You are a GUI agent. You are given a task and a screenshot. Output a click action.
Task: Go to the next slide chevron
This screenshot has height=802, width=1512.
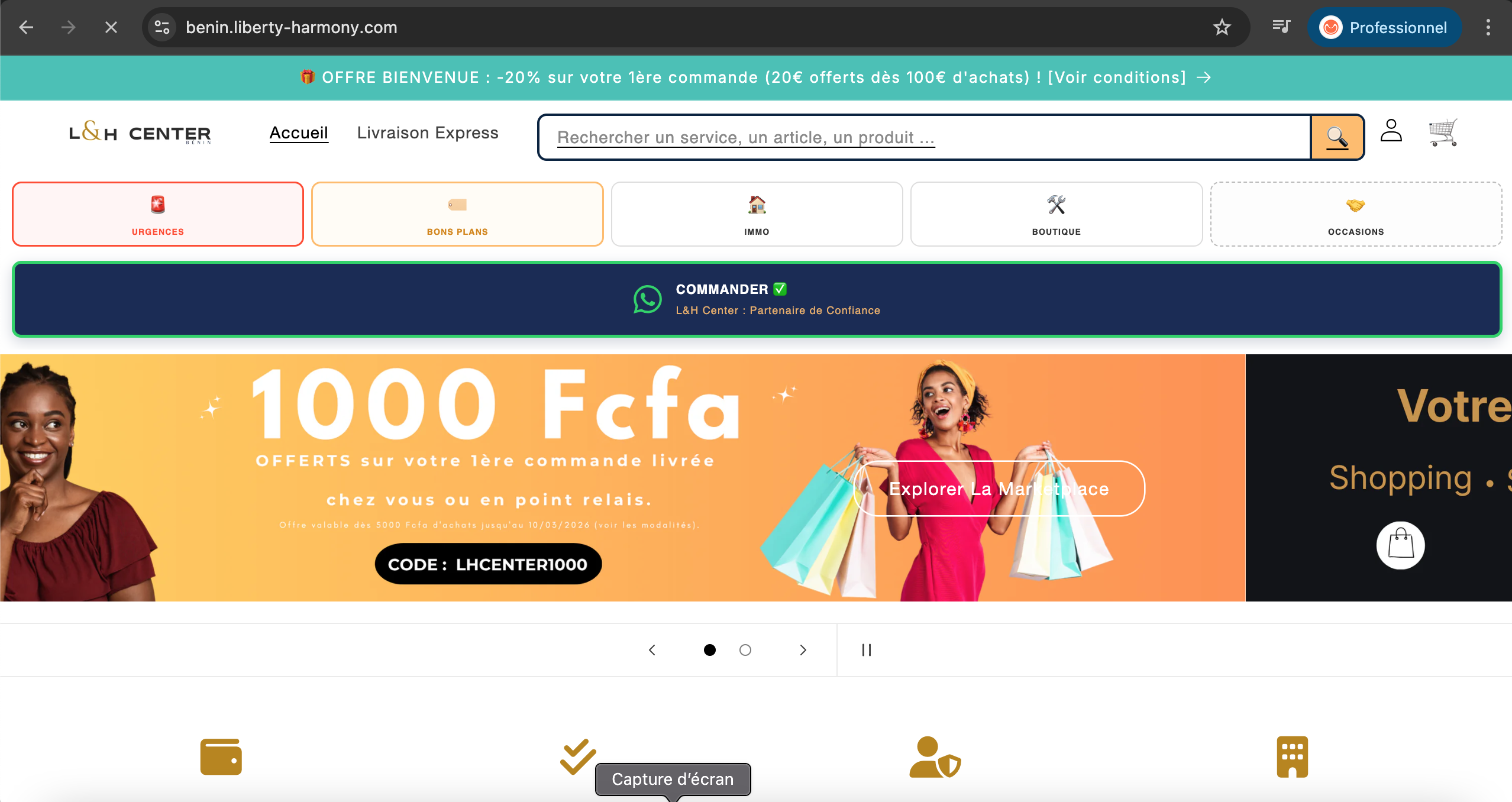(803, 650)
